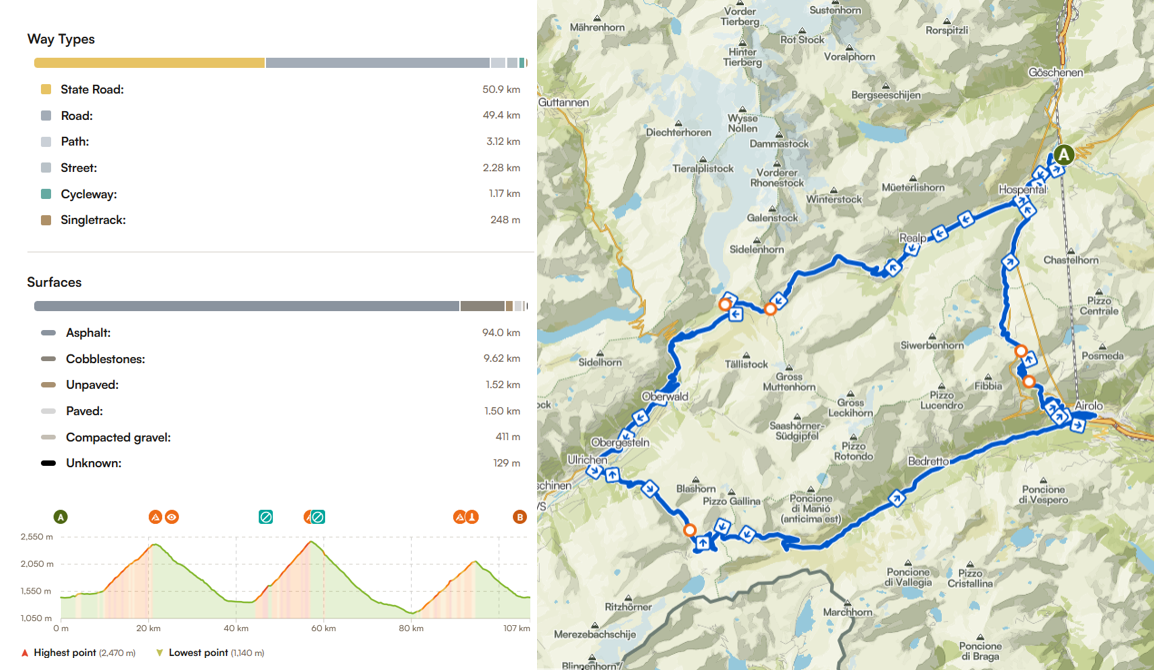Click the Highest point legend label
1154x670 pixels.
(65, 653)
